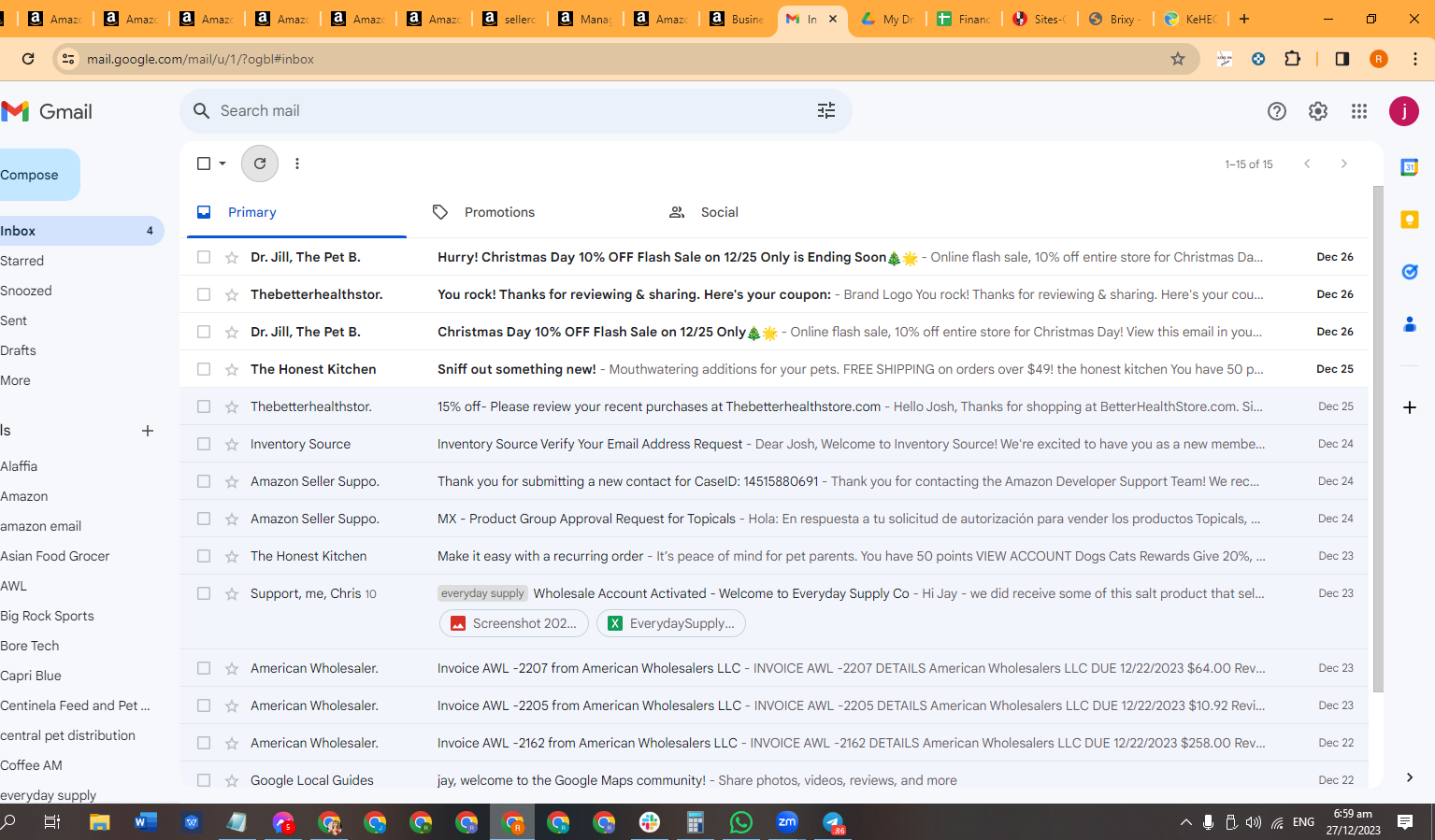Switch to the My Drive browser tab

coord(887,19)
